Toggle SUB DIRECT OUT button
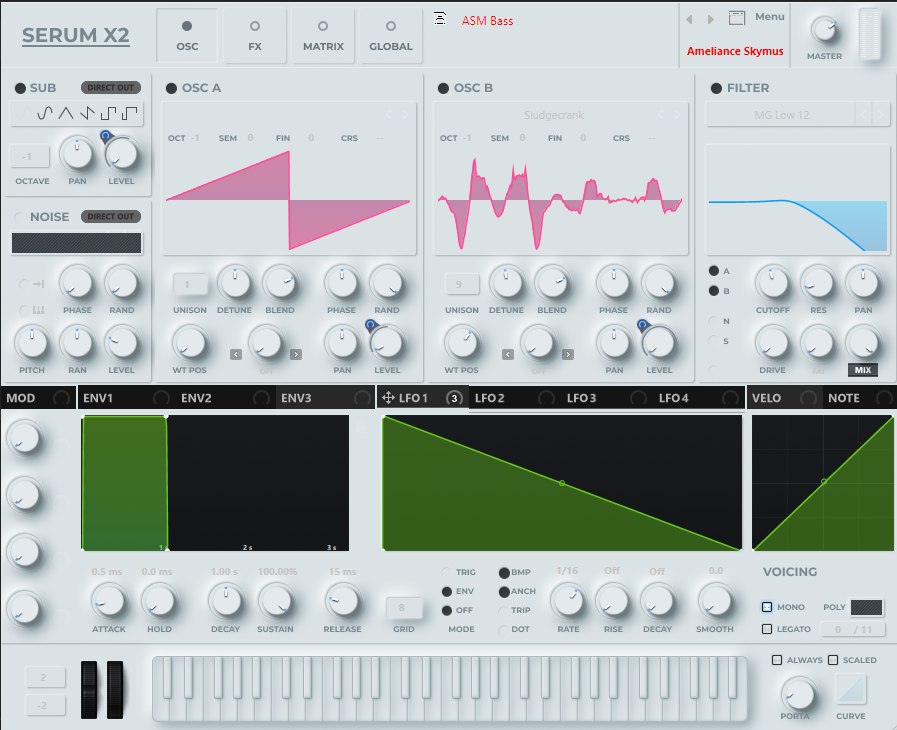Screen dimensions: 897x730 [x=110, y=88]
